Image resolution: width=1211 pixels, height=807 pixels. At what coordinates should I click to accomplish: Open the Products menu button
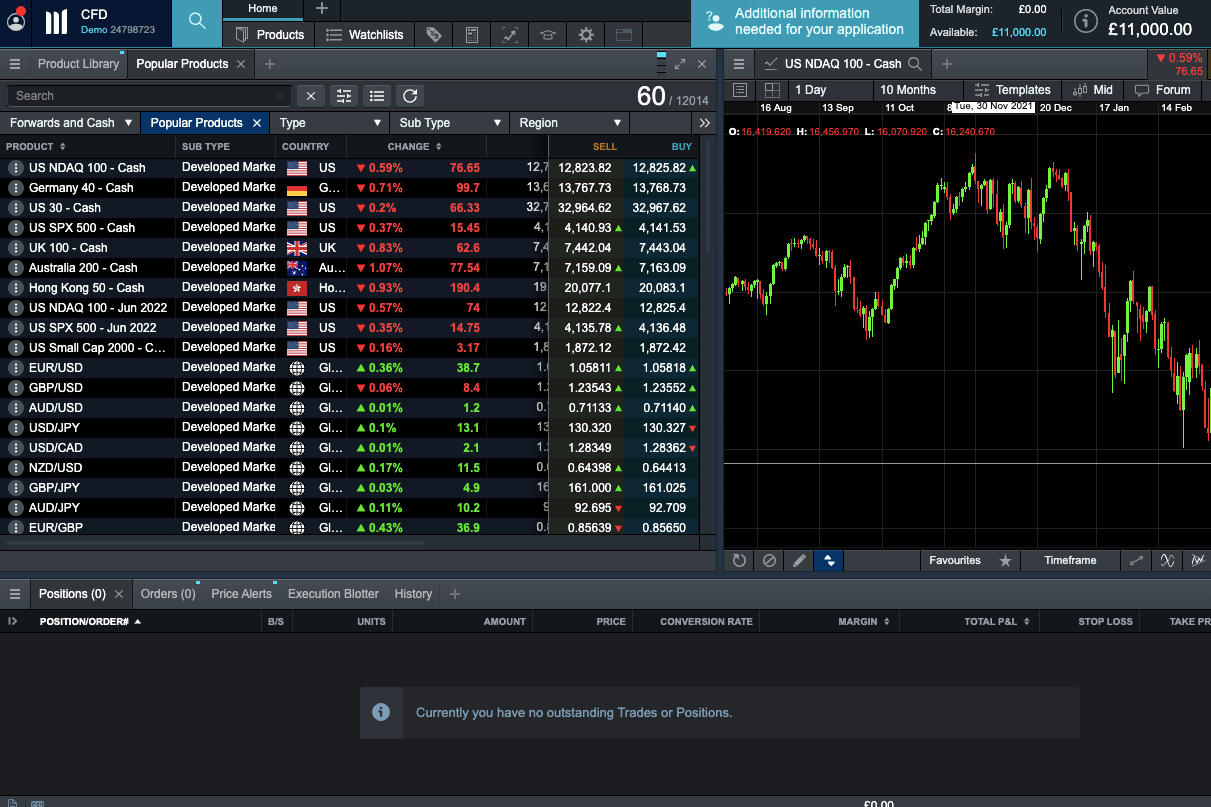269,34
